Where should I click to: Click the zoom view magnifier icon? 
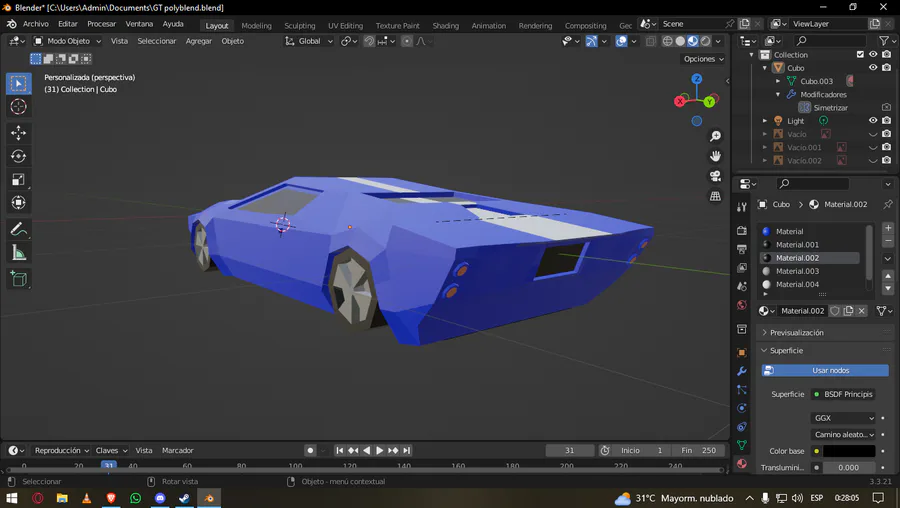coord(715,136)
